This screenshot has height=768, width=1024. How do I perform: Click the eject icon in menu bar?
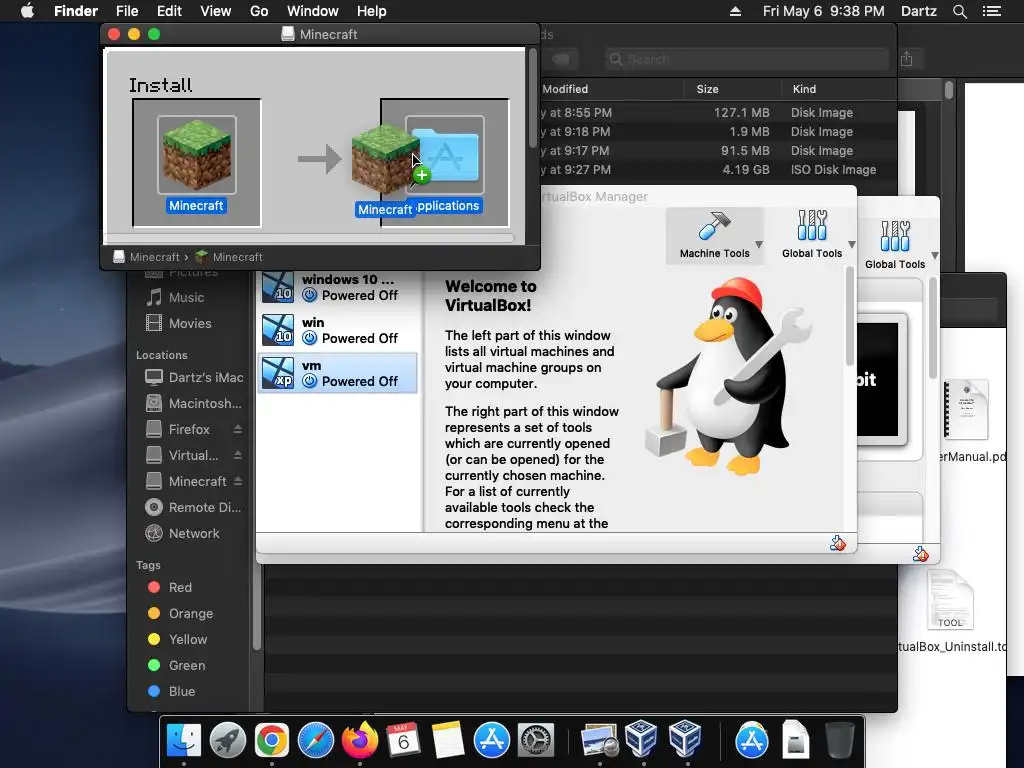(735, 11)
